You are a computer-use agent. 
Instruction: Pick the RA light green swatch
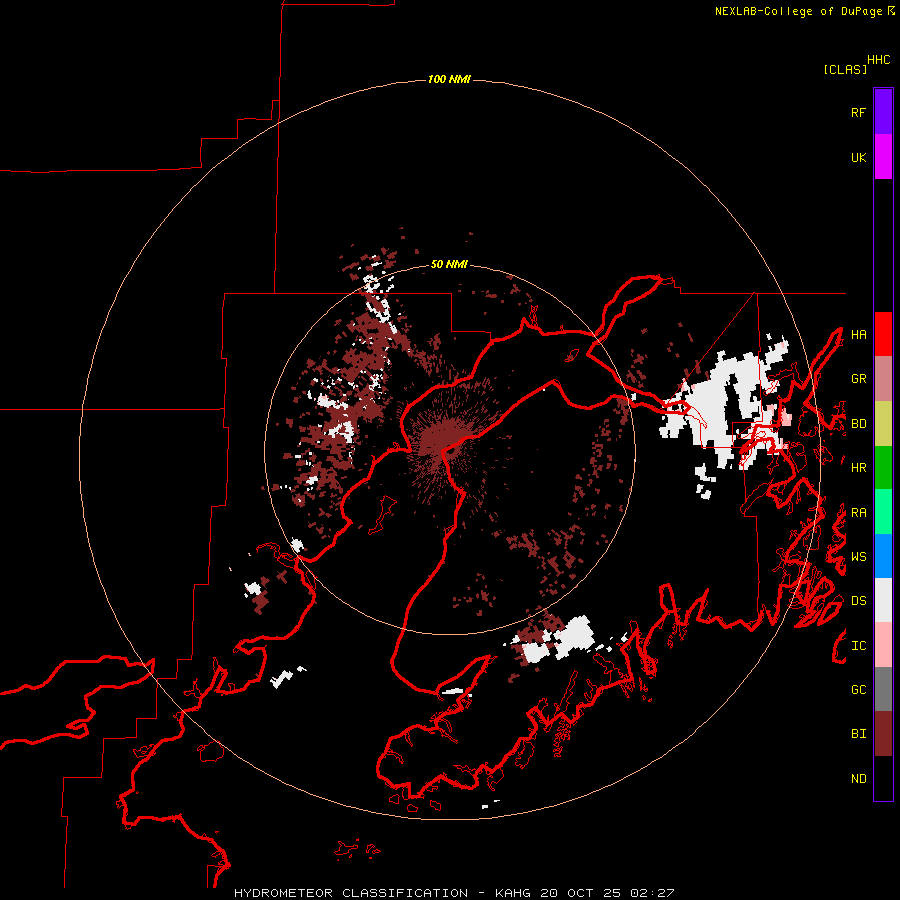pos(883,512)
